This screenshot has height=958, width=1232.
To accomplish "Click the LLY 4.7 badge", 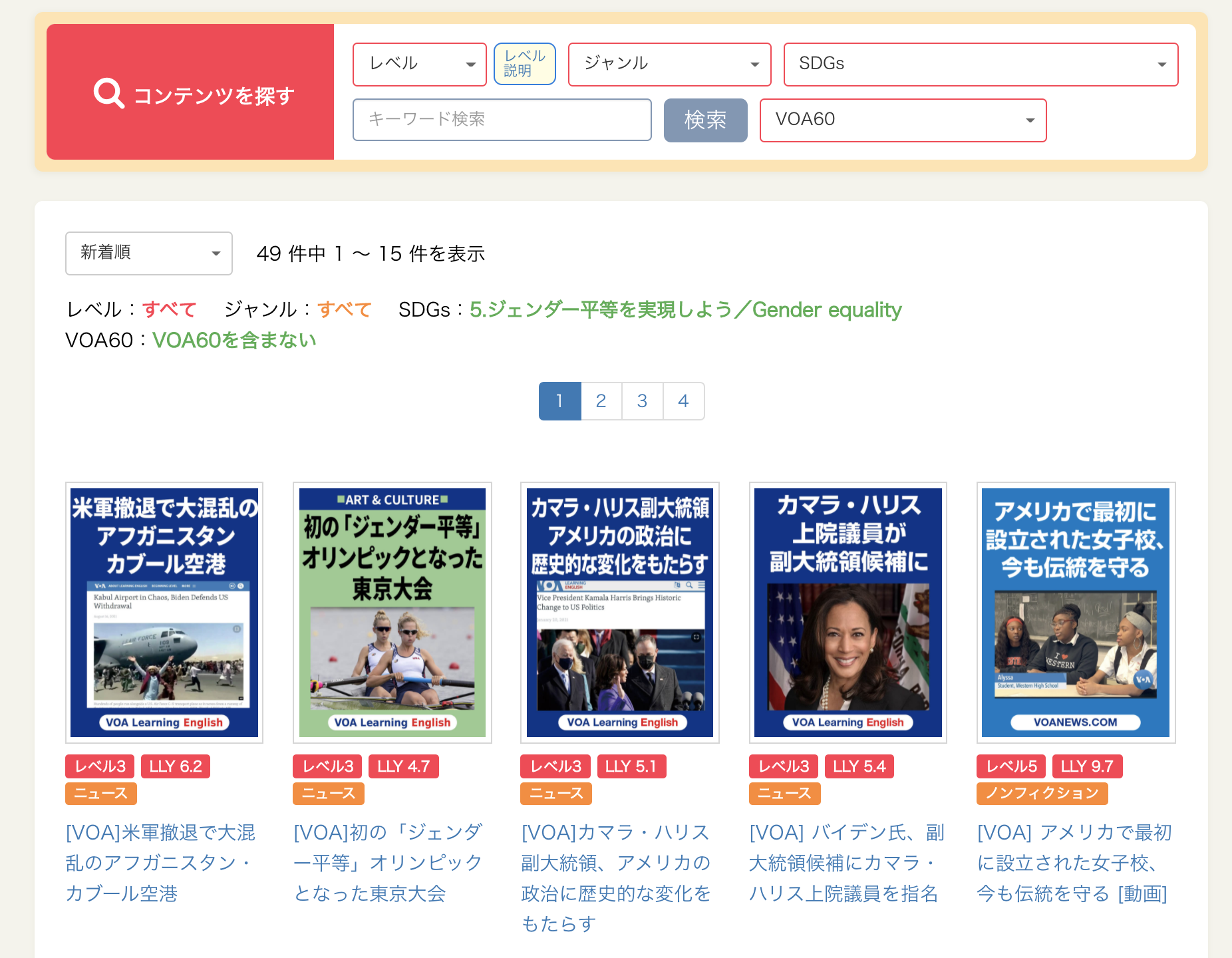I will pyautogui.click(x=404, y=766).
